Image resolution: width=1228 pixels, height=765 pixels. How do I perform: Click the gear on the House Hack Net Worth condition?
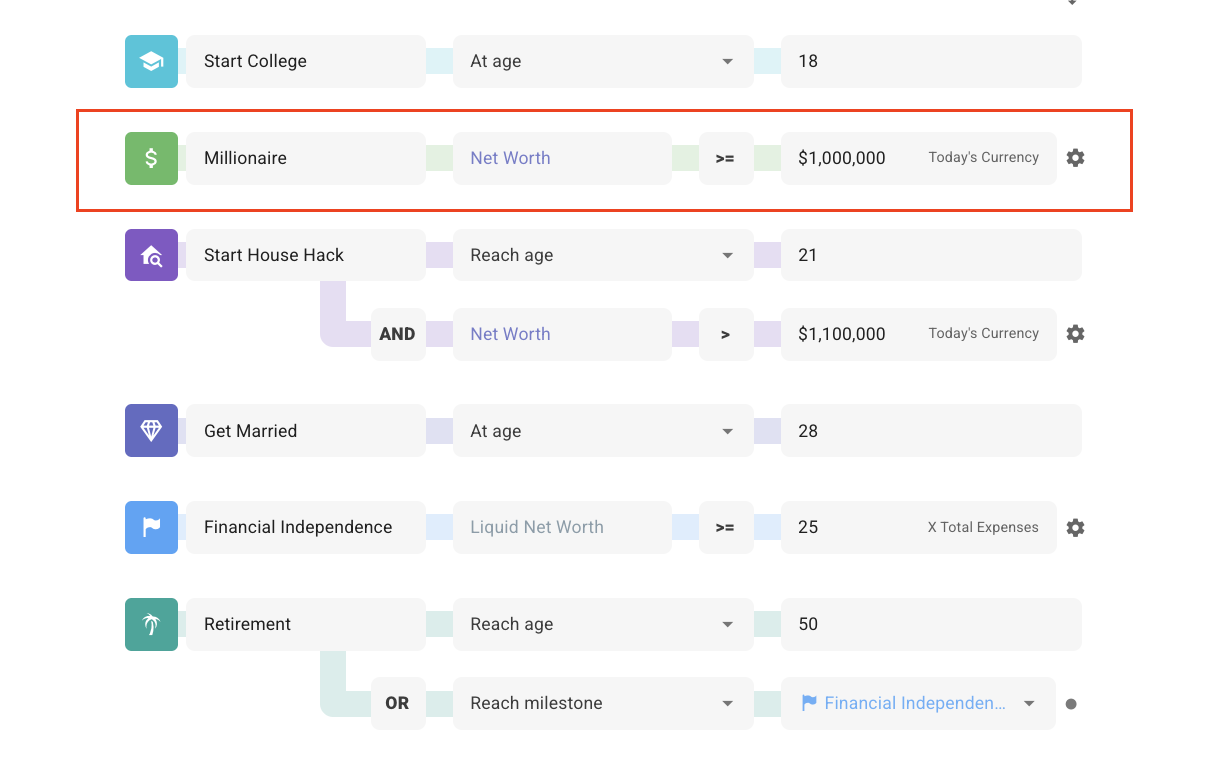(x=1075, y=334)
